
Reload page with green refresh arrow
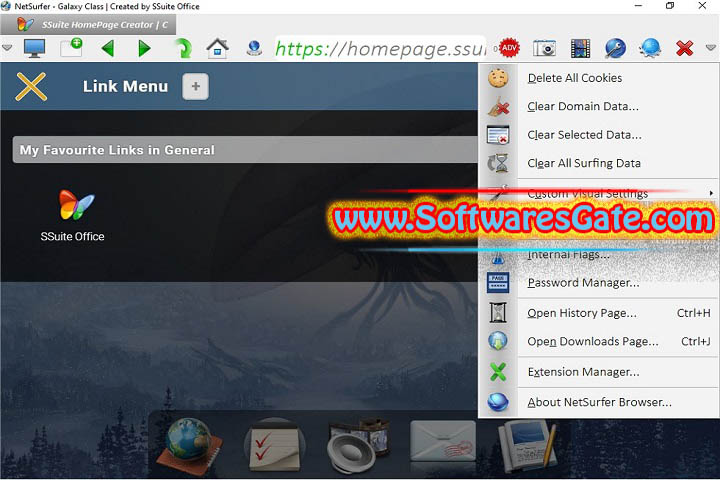click(x=183, y=48)
